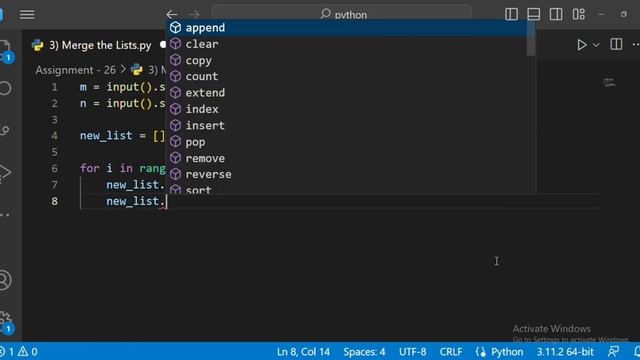Choose 'reverse' from the suggestion list

(347, 174)
